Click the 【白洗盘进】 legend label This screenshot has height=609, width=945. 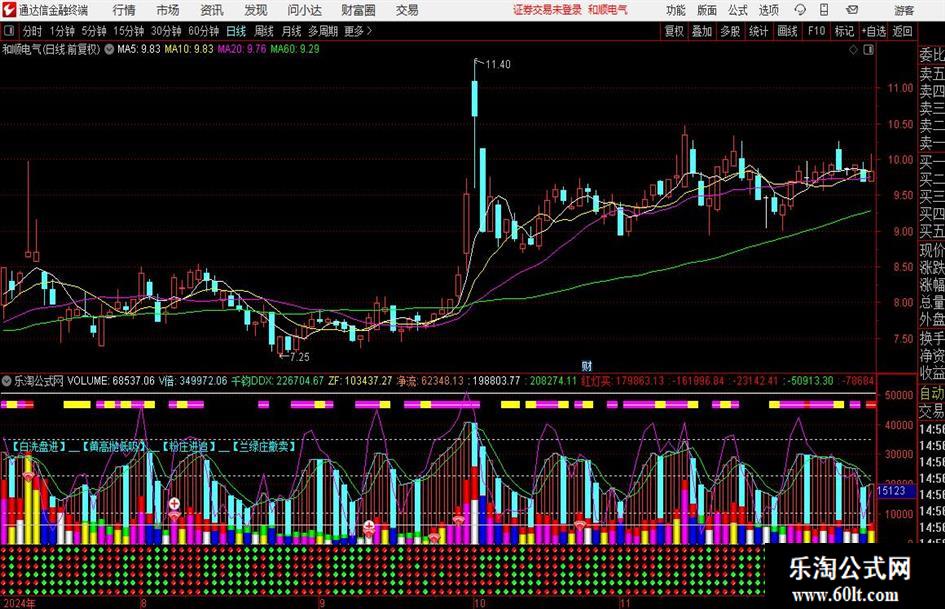coord(37,447)
